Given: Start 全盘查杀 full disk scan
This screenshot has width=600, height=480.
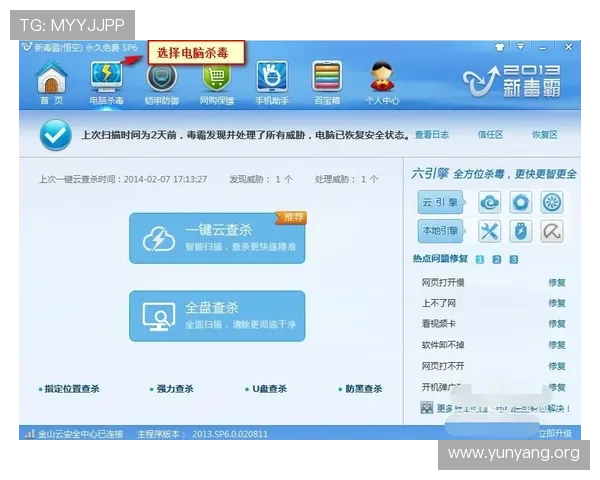Looking at the screenshot, I should pos(217,316).
